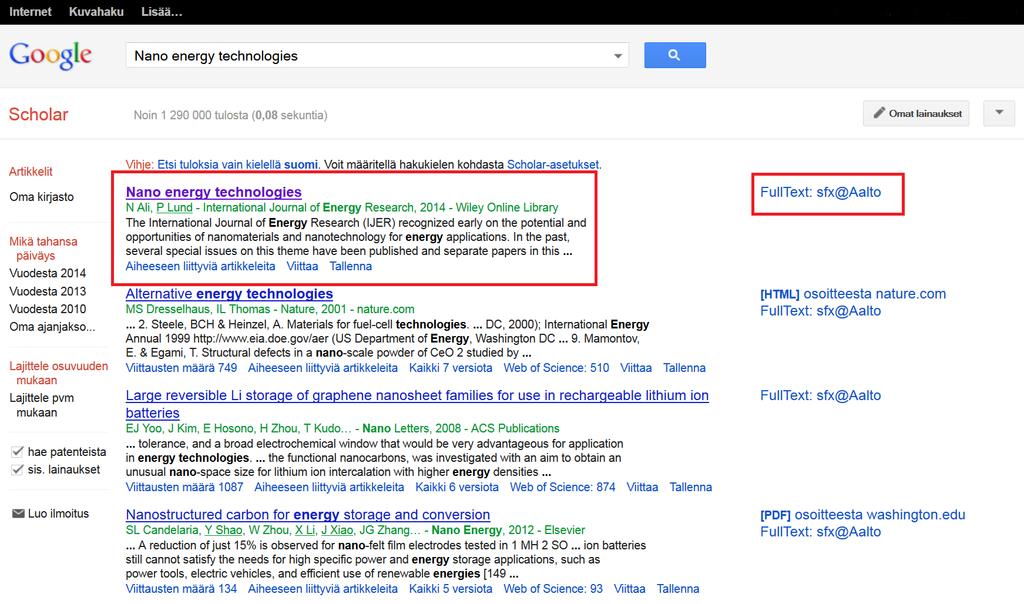
Task: Click the Omat lainaukset button
Action: tap(916, 113)
